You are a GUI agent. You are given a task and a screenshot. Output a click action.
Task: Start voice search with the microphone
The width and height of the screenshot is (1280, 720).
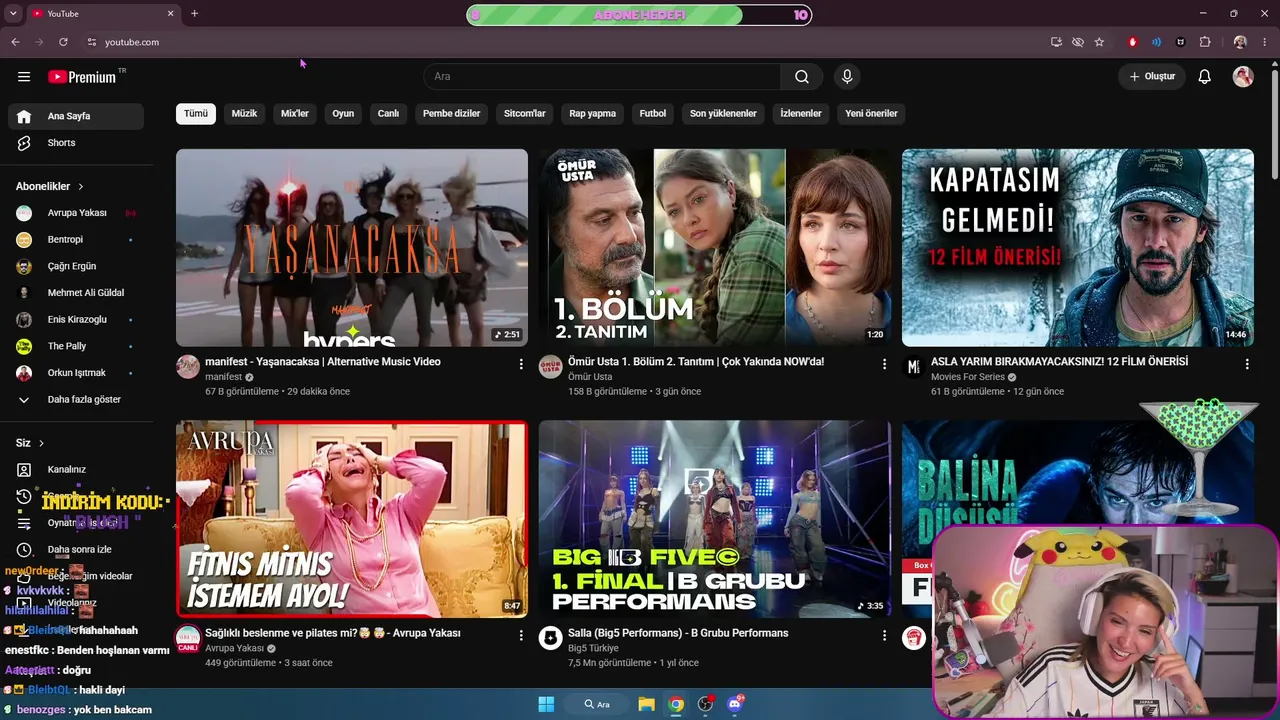coord(847,77)
